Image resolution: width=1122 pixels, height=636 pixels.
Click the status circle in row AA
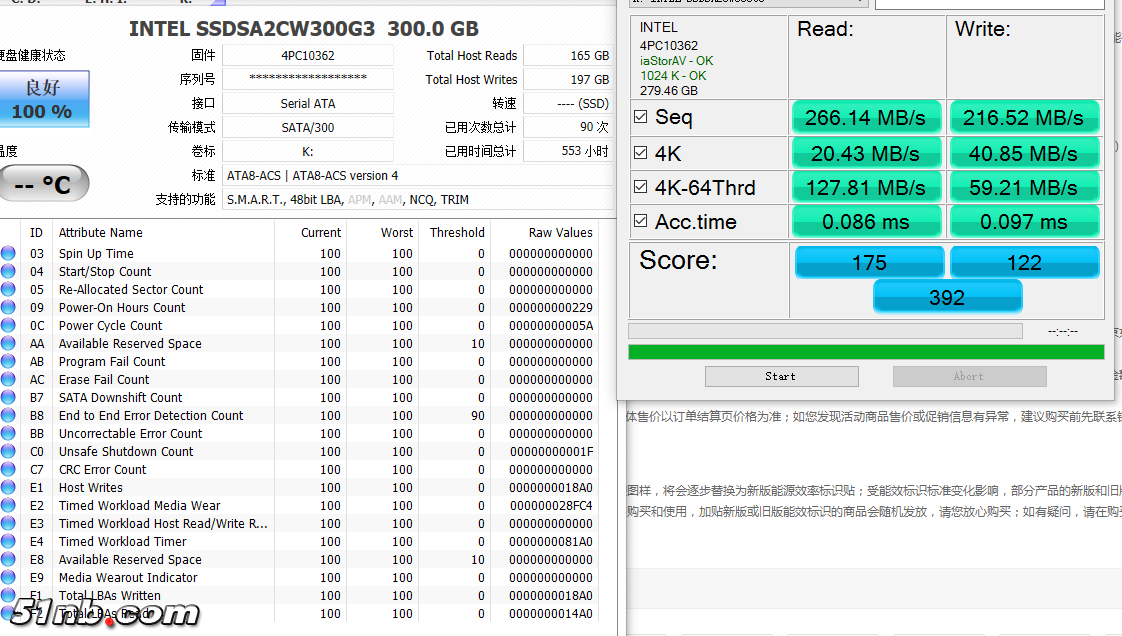[8, 343]
